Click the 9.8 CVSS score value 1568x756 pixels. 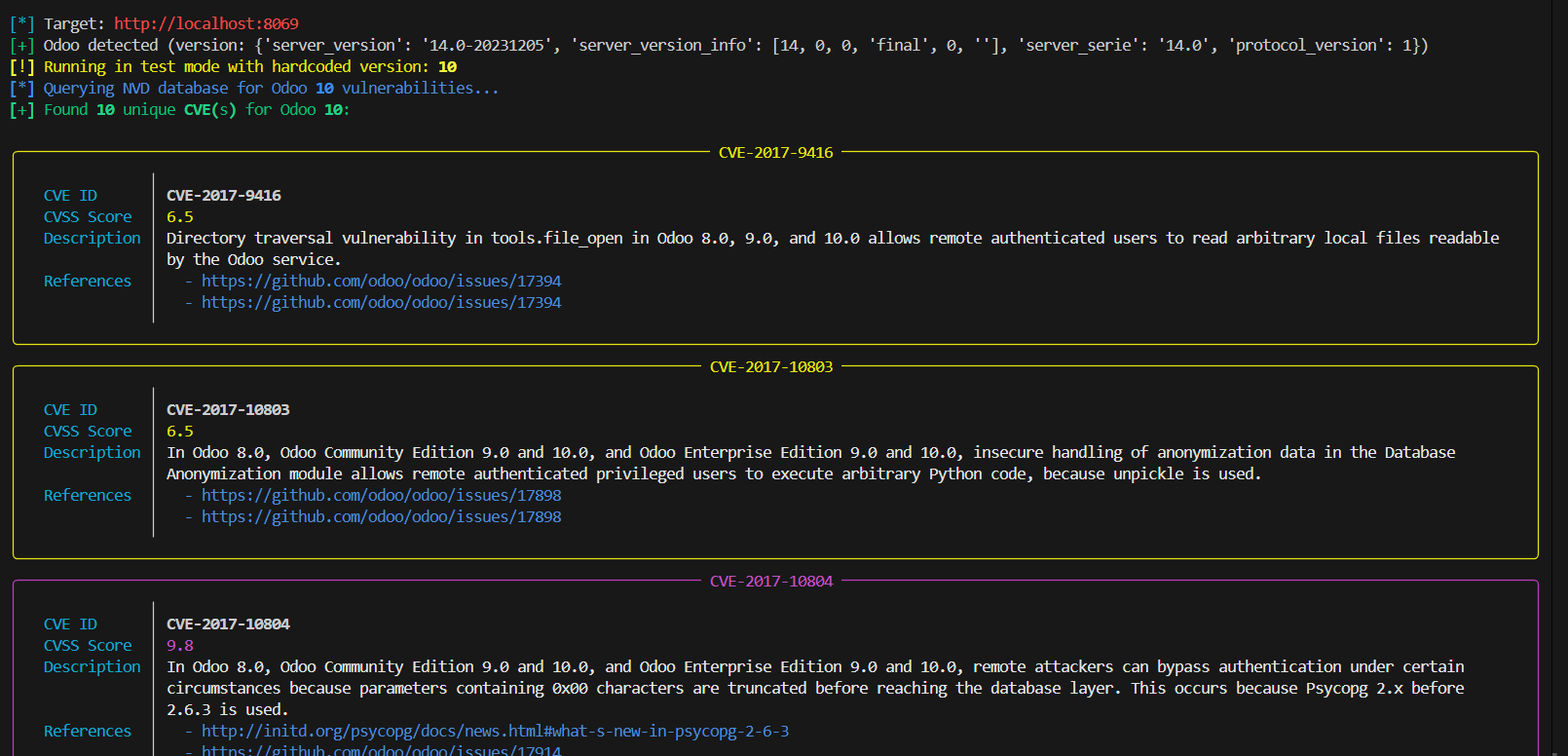point(180,645)
